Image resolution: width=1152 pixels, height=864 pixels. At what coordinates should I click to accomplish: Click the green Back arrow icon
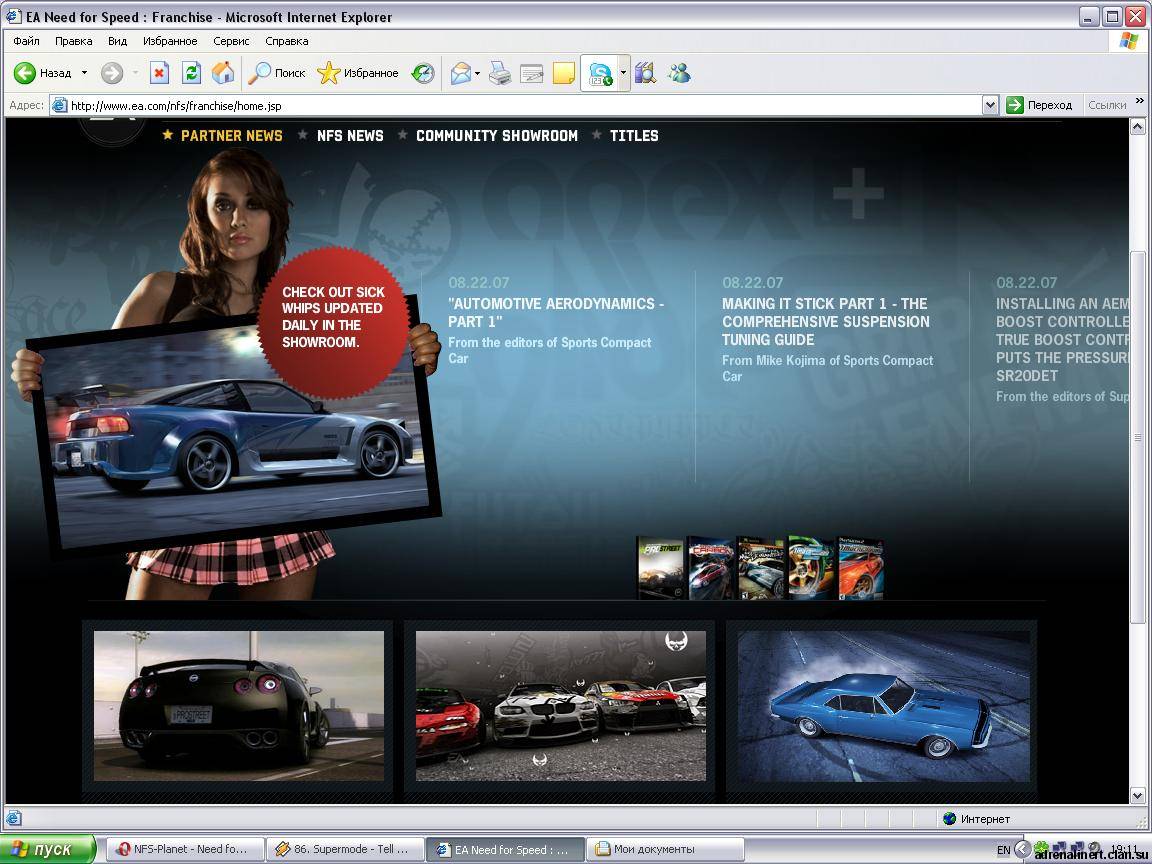(x=24, y=73)
